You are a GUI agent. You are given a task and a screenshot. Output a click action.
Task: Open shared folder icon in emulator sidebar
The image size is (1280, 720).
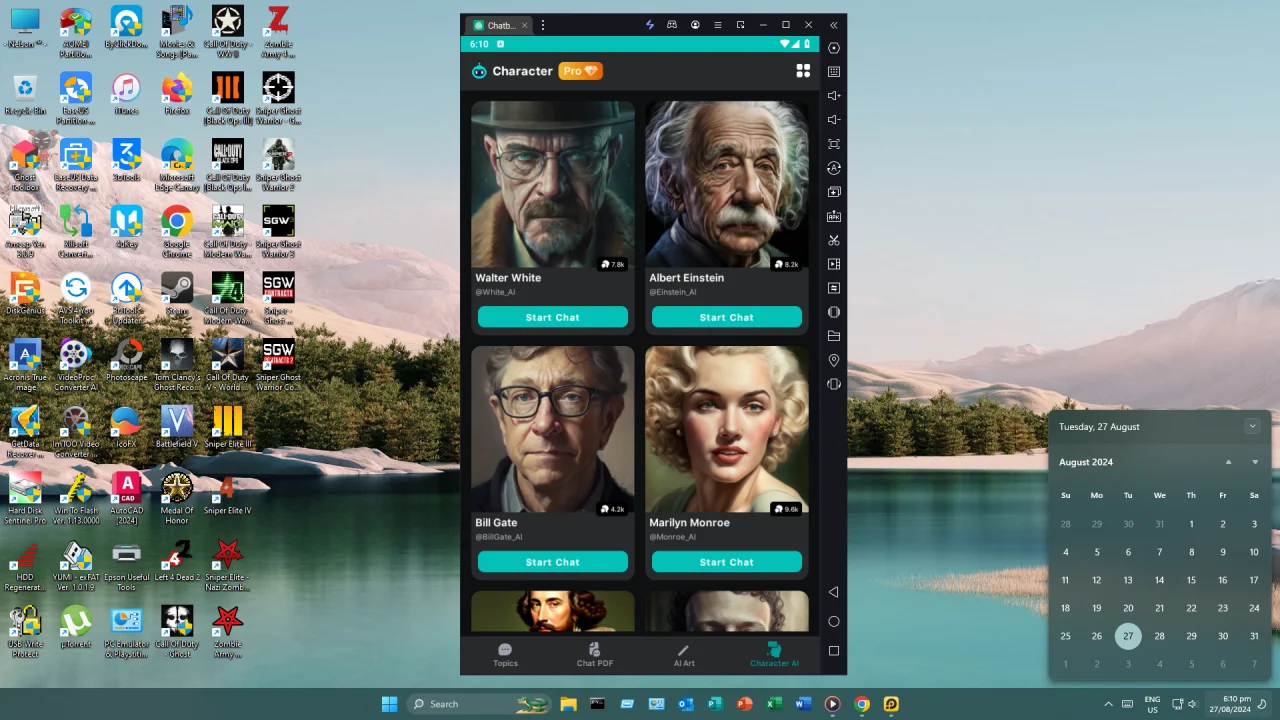click(834, 336)
